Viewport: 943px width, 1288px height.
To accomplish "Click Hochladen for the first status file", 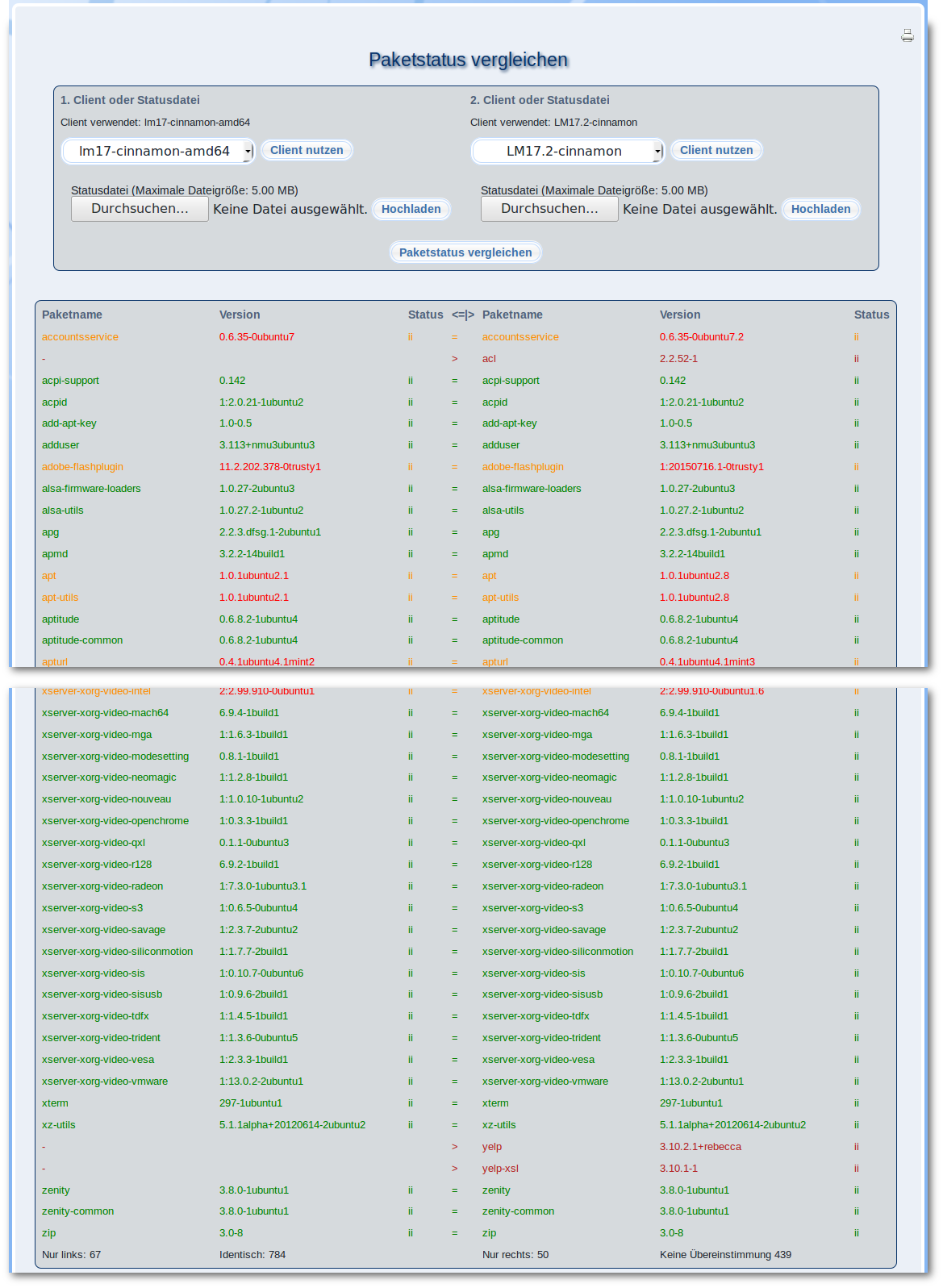I will [x=411, y=209].
